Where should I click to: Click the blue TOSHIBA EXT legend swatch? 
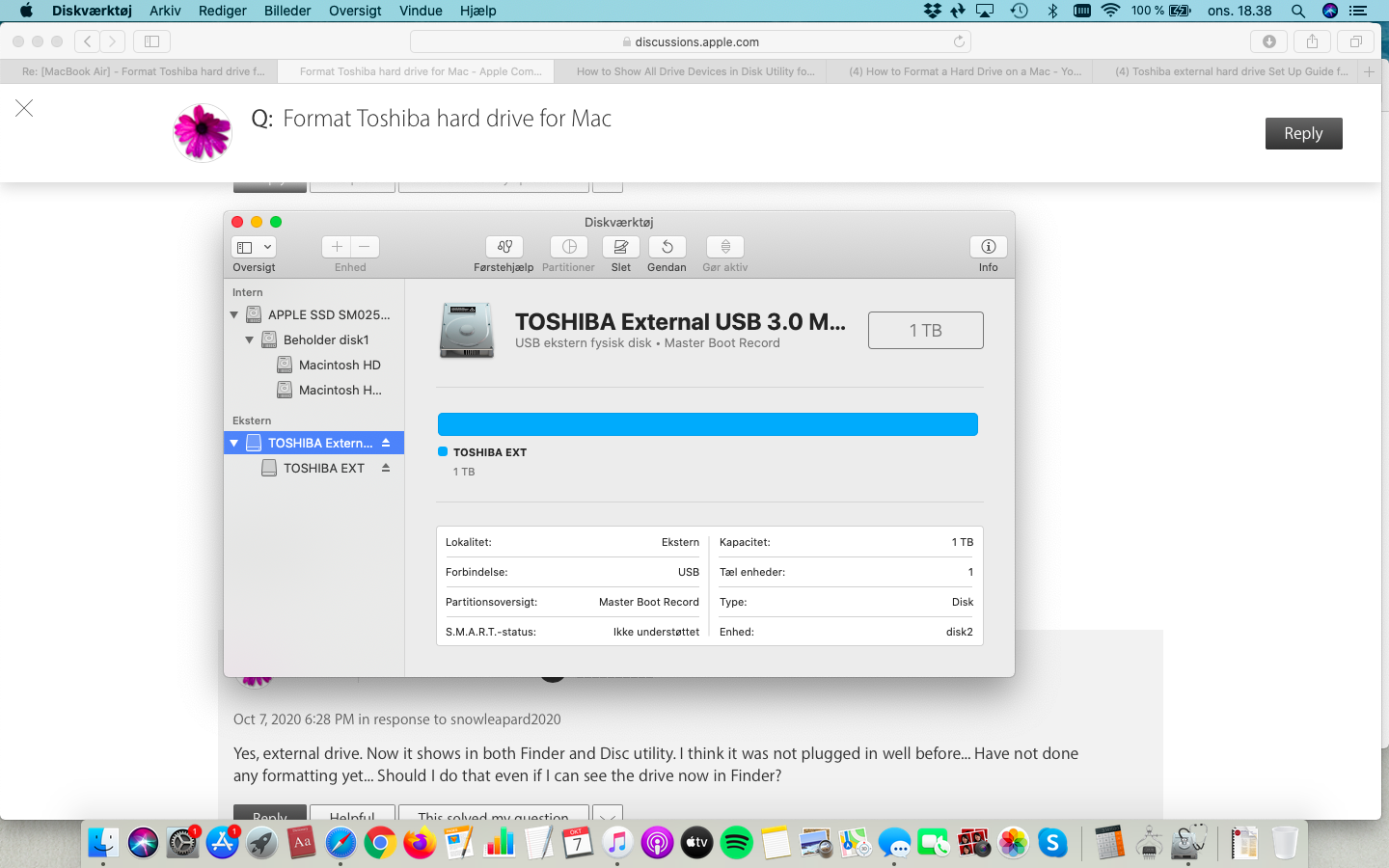tap(443, 451)
